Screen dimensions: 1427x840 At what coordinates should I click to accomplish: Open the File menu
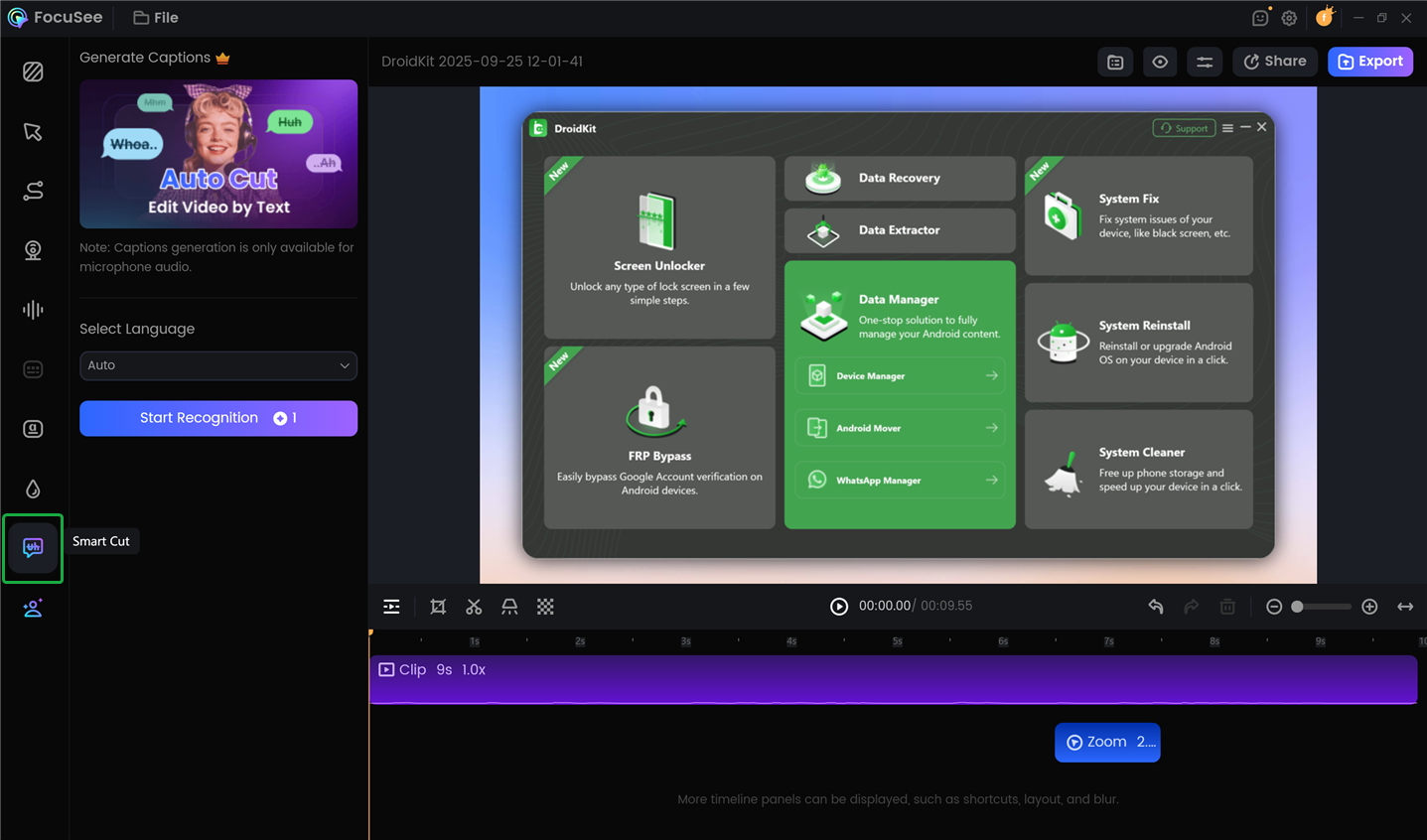pyautogui.click(x=156, y=18)
